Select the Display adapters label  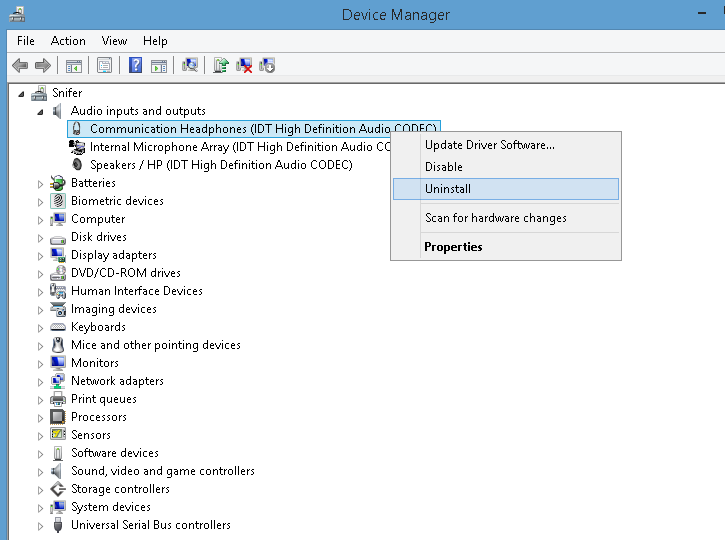click(x=114, y=255)
